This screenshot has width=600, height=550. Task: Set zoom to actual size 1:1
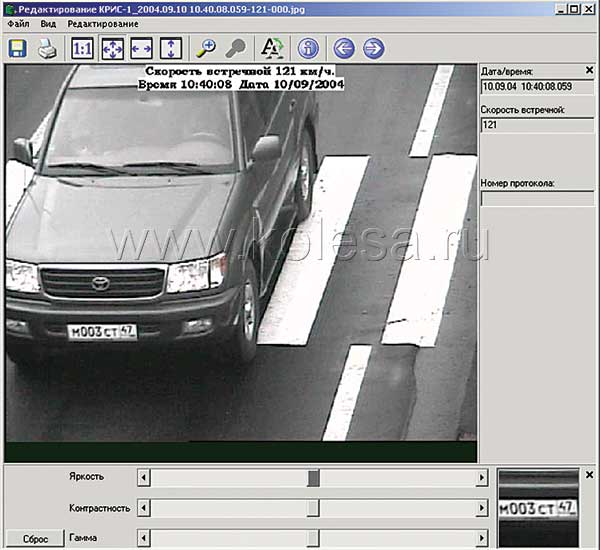click(x=83, y=47)
